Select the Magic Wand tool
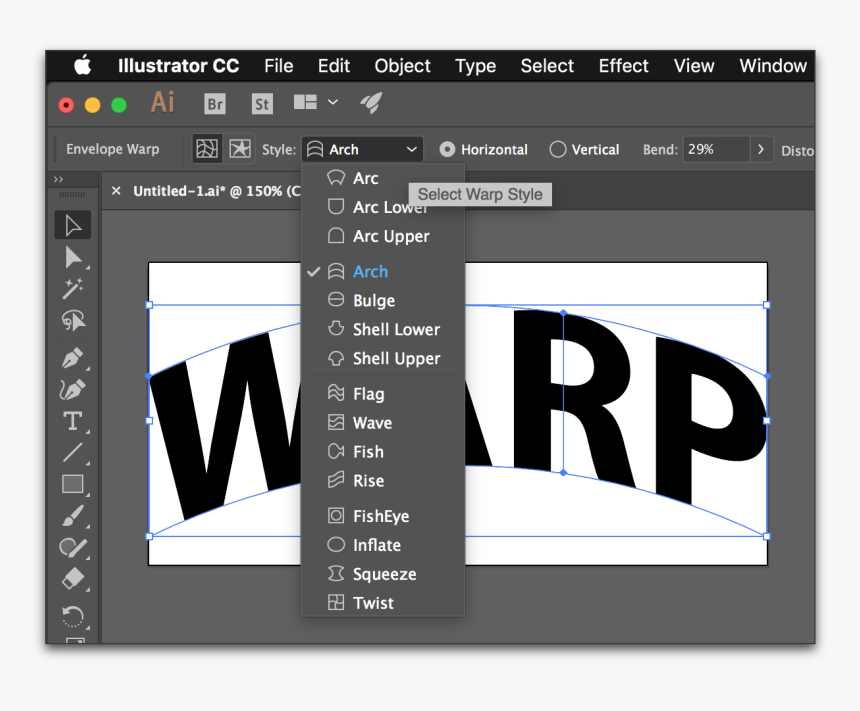Screen dimensions: 860x711 [x=72, y=289]
